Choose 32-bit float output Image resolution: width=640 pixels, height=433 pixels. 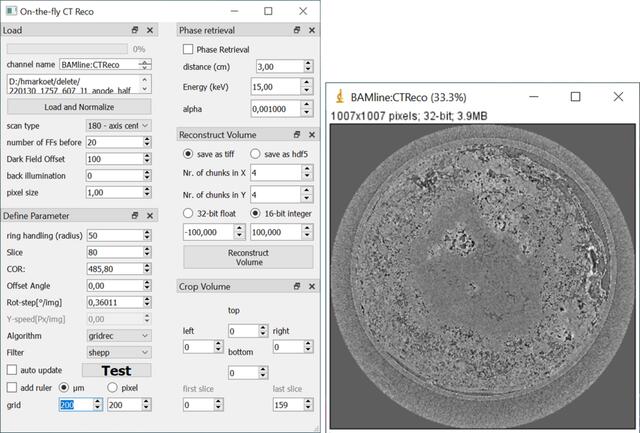tap(188, 213)
